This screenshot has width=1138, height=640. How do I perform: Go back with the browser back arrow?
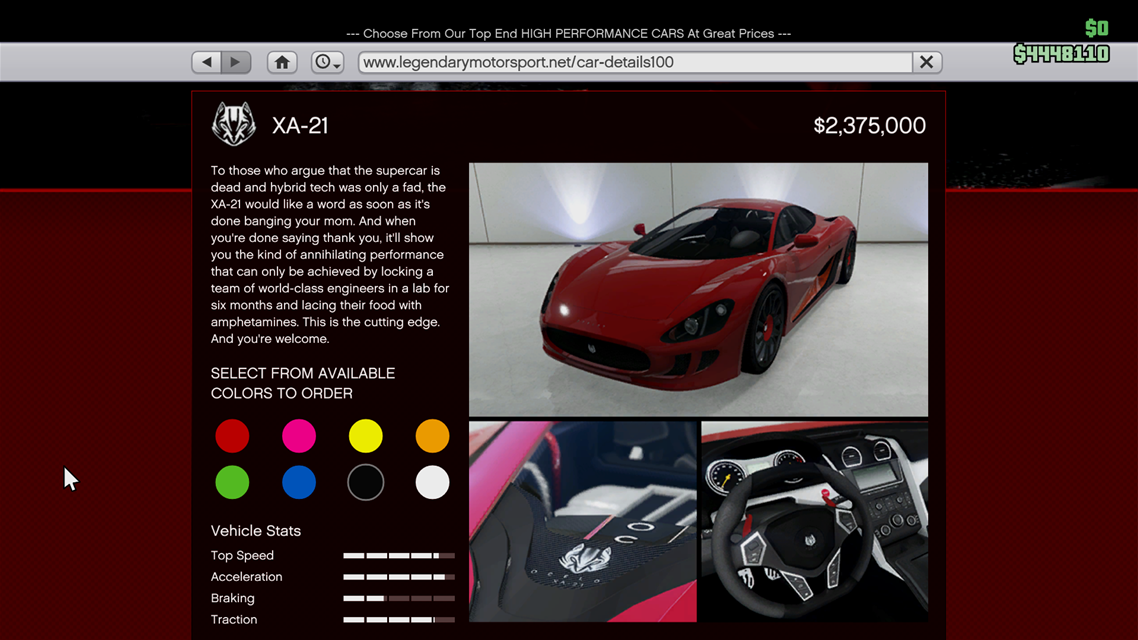pyautogui.click(x=207, y=62)
